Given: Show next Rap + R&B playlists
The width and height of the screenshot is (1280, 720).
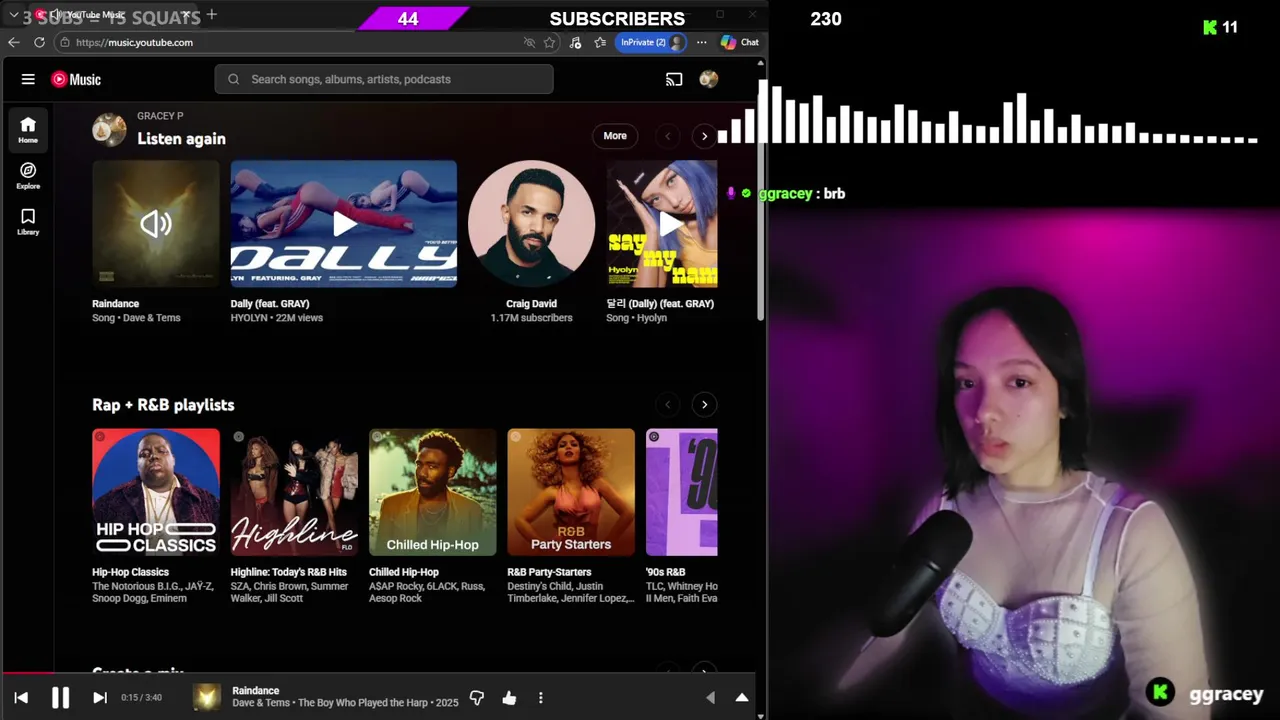Looking at the screenshot, I should pos(704,404).
